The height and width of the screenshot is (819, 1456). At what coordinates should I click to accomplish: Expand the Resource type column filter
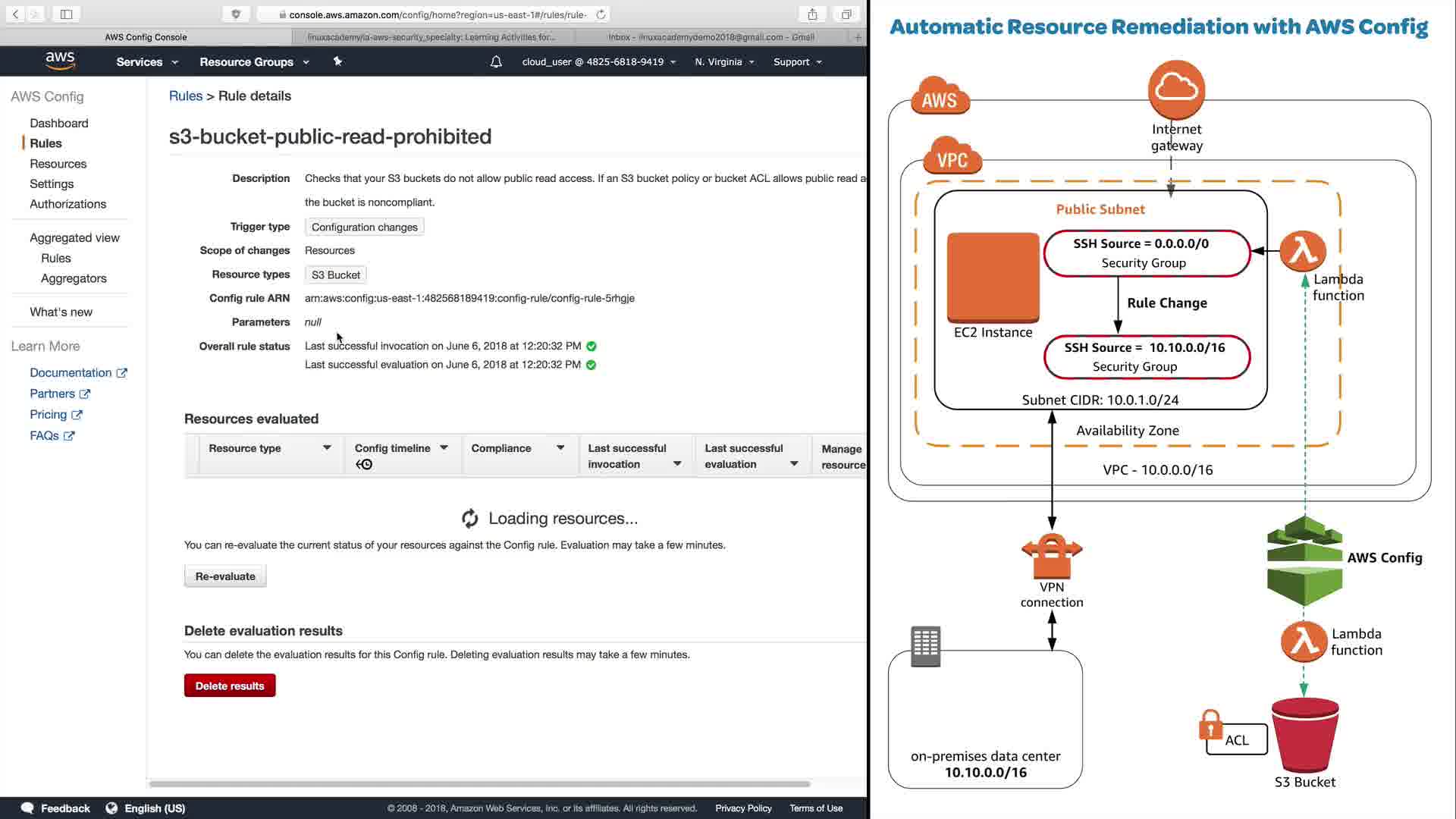click(327, 448)
